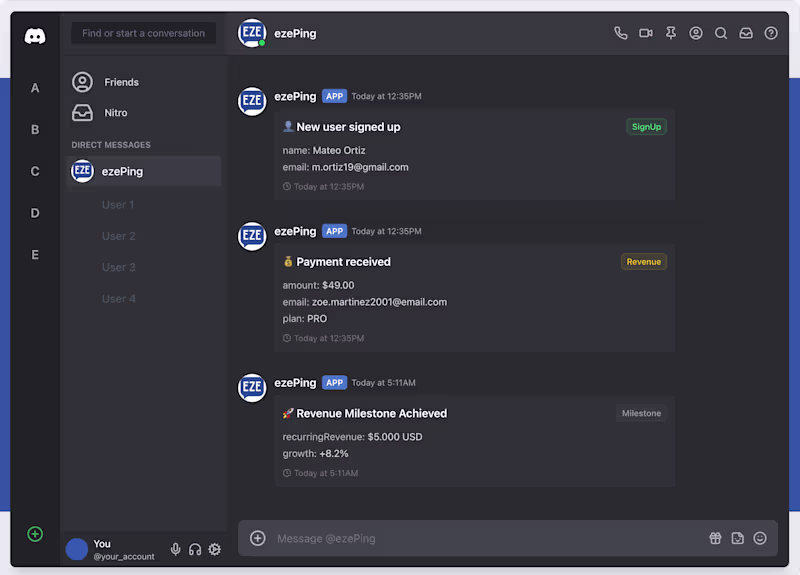Start a video call
The width and height of the screenshot is (800, 575).
pyautogui.click(x=646, y=33)
